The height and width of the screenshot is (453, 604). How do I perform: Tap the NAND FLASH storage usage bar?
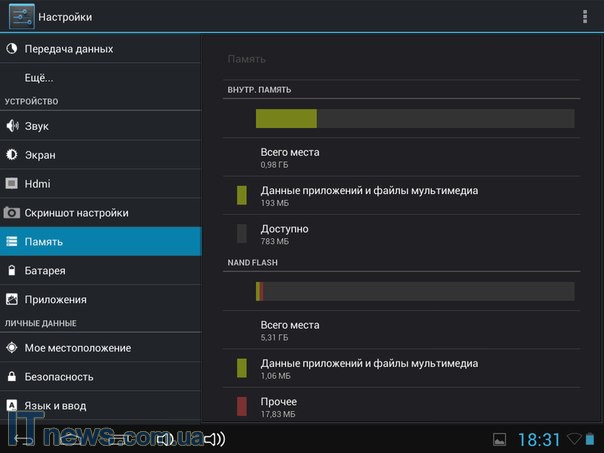coord(414,291)
